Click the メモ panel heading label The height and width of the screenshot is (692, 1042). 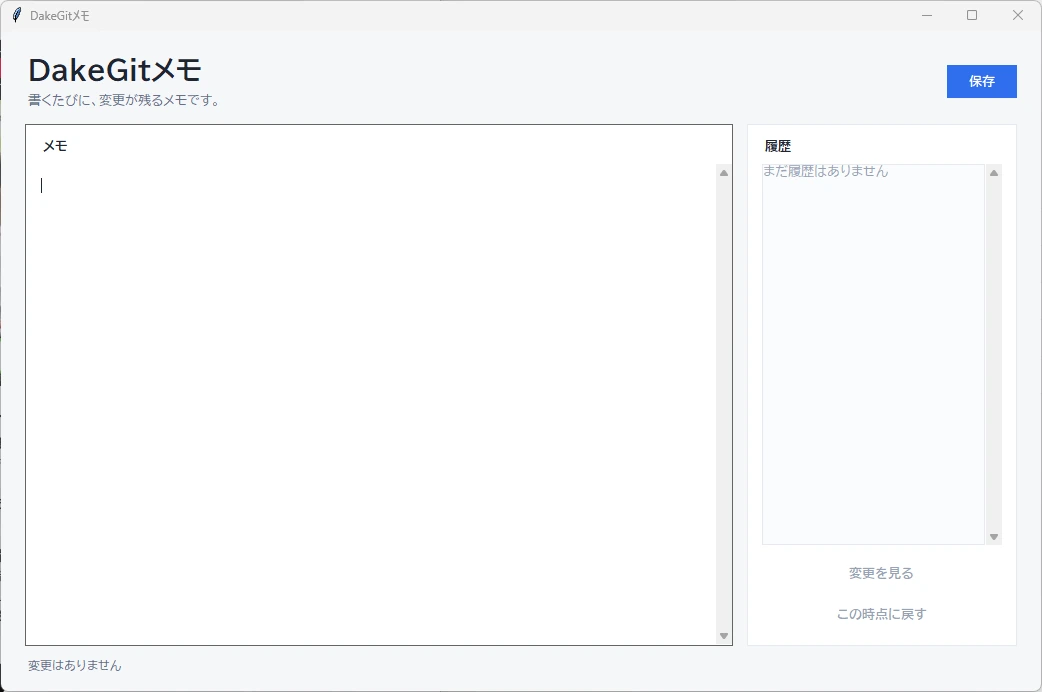(x=55, y=146)
